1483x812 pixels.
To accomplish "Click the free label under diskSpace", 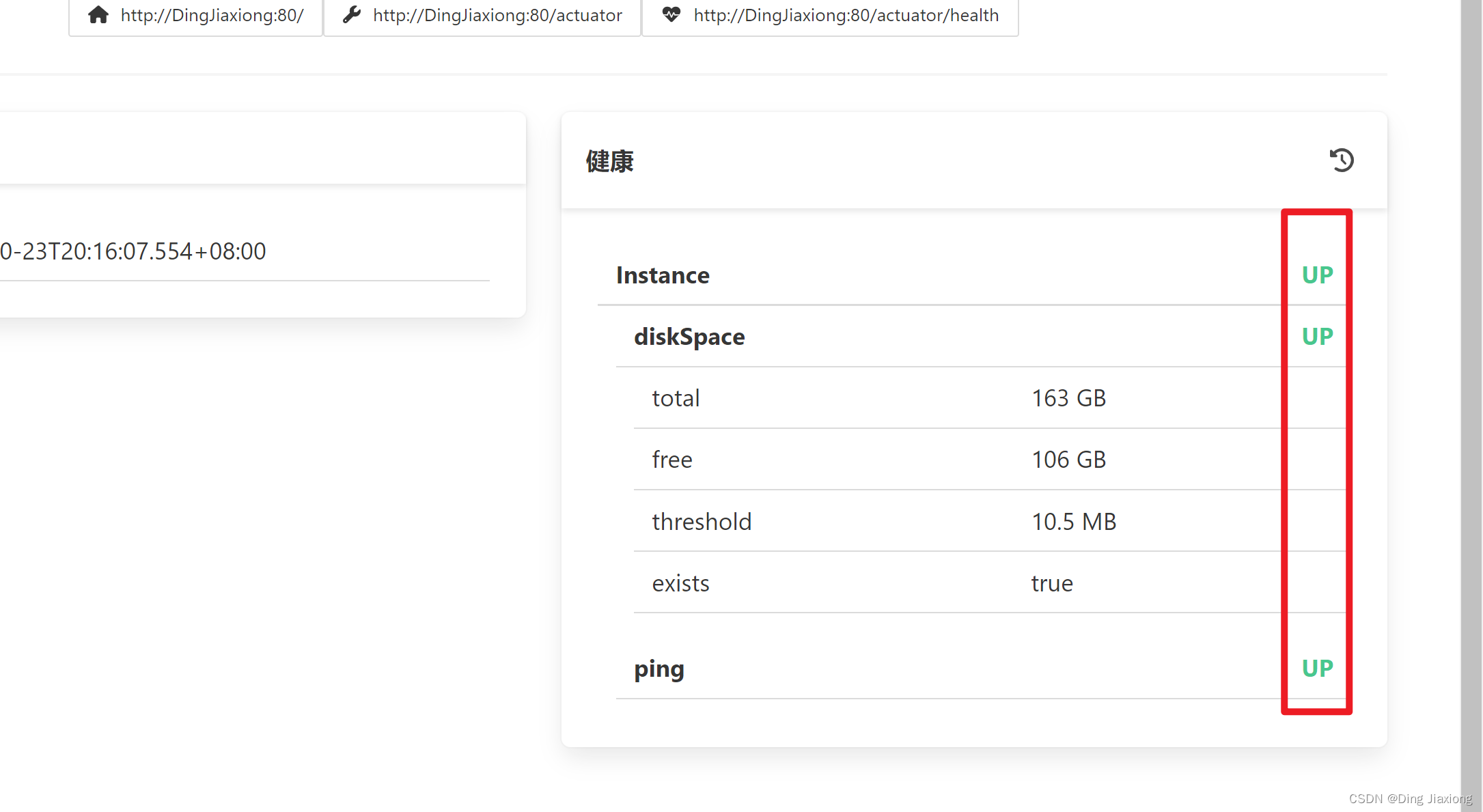I will pos(672,460).
